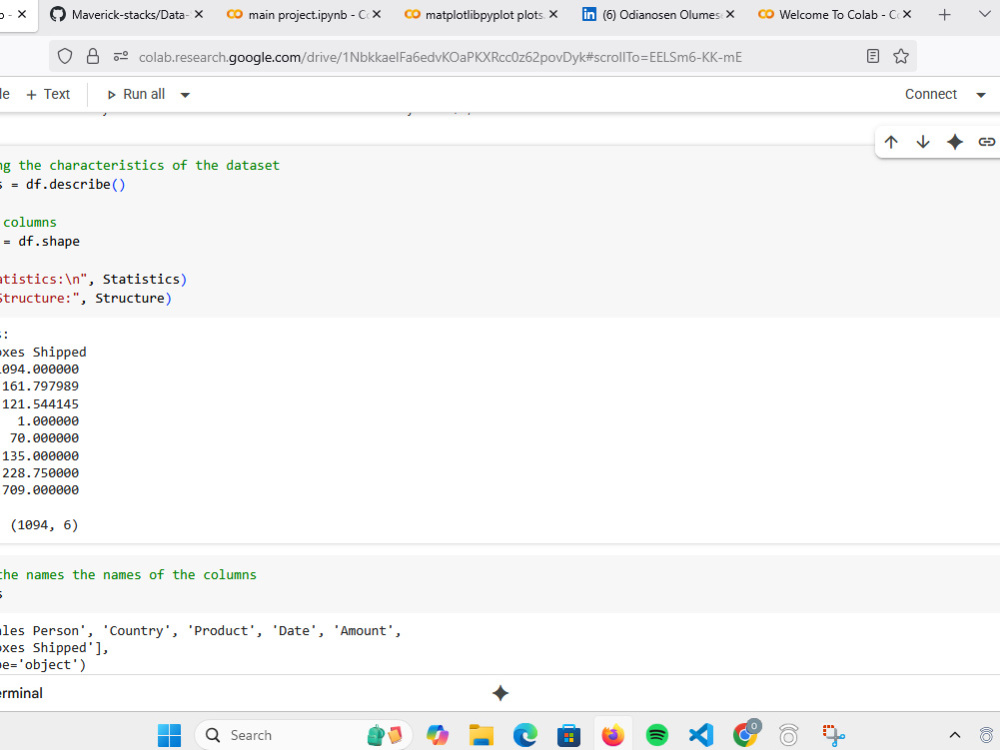Open Copilot from taskbar

438,735
